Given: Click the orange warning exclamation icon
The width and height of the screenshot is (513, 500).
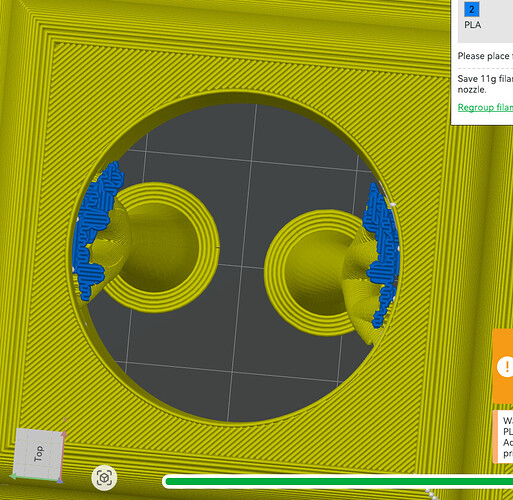Looking at the screenshot, I should pyautogui.click(x=505, y=366).
